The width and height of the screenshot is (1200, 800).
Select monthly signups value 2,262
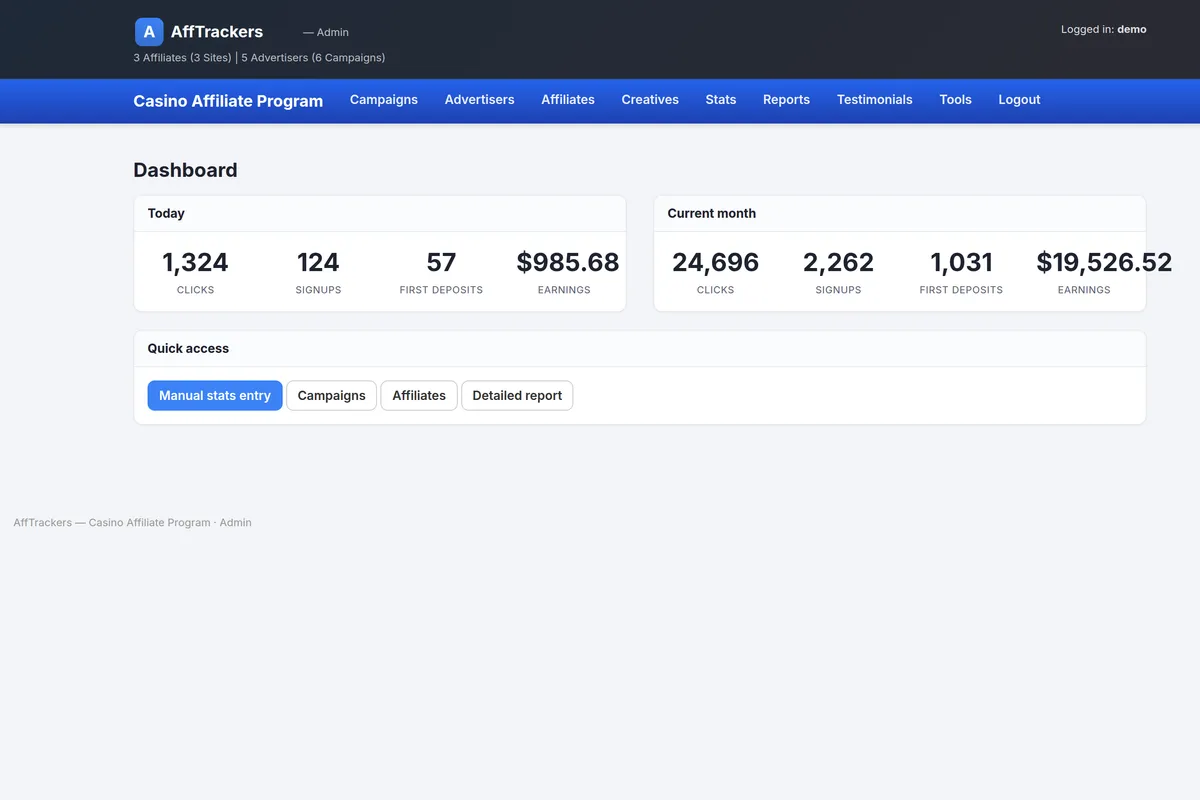pos(838,262)
